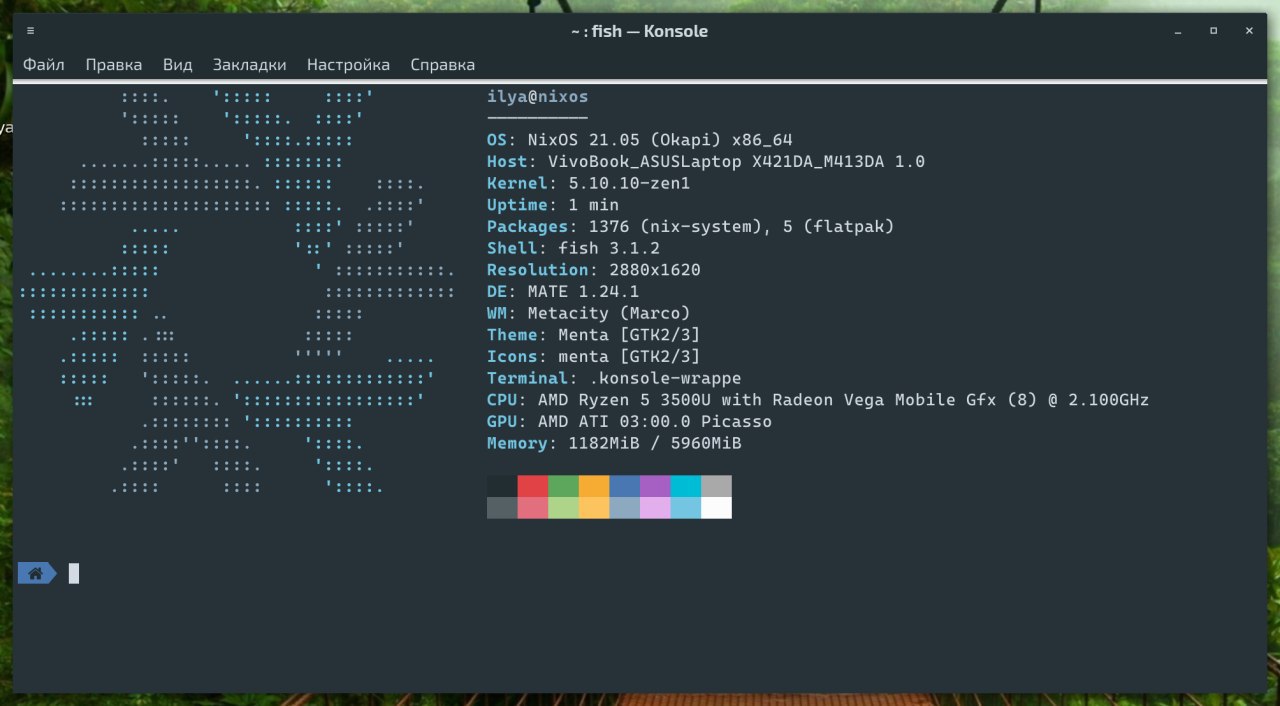The width and height of the screenshot is (1280, 706).
Task: Click the Uptime 1 min line
Action: coord(553,205)
